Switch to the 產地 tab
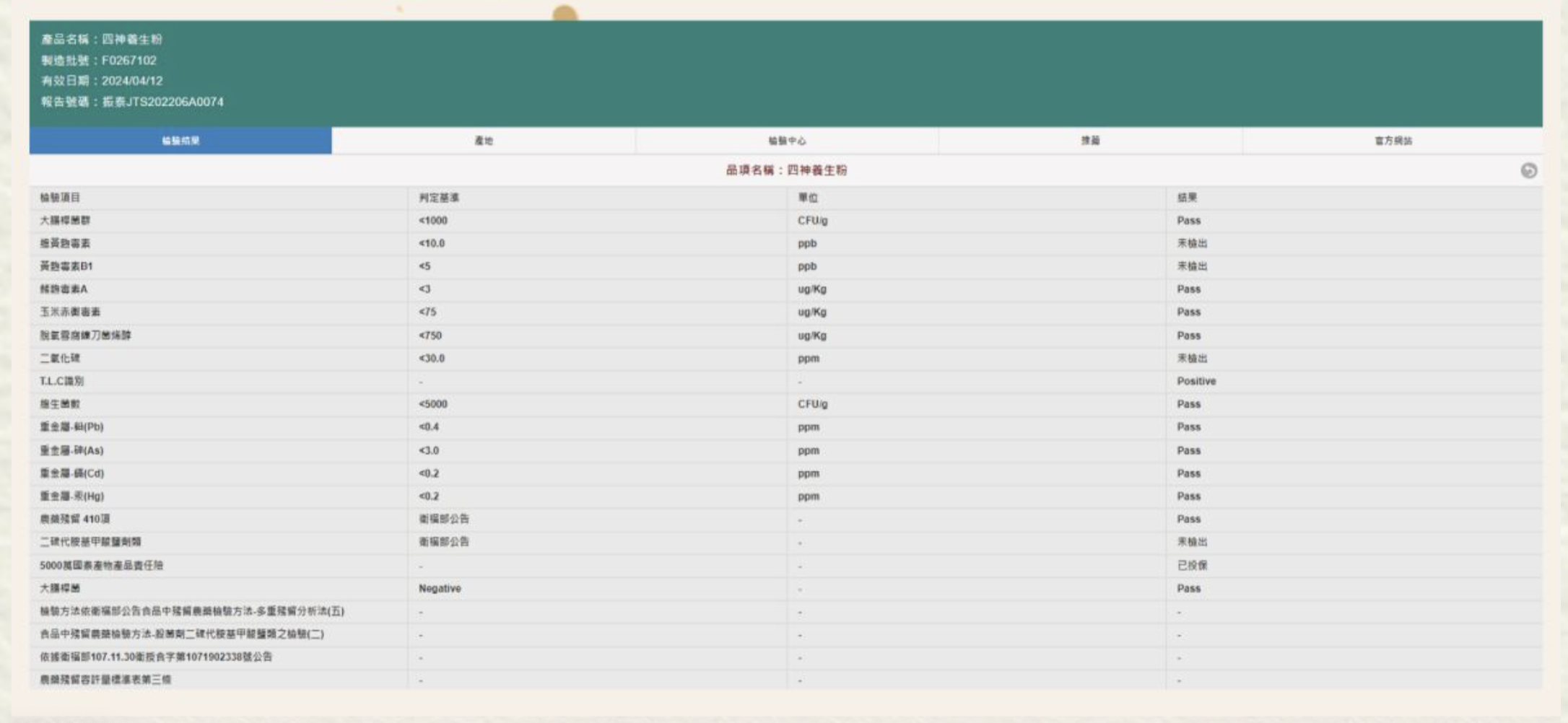 (484, 141)
